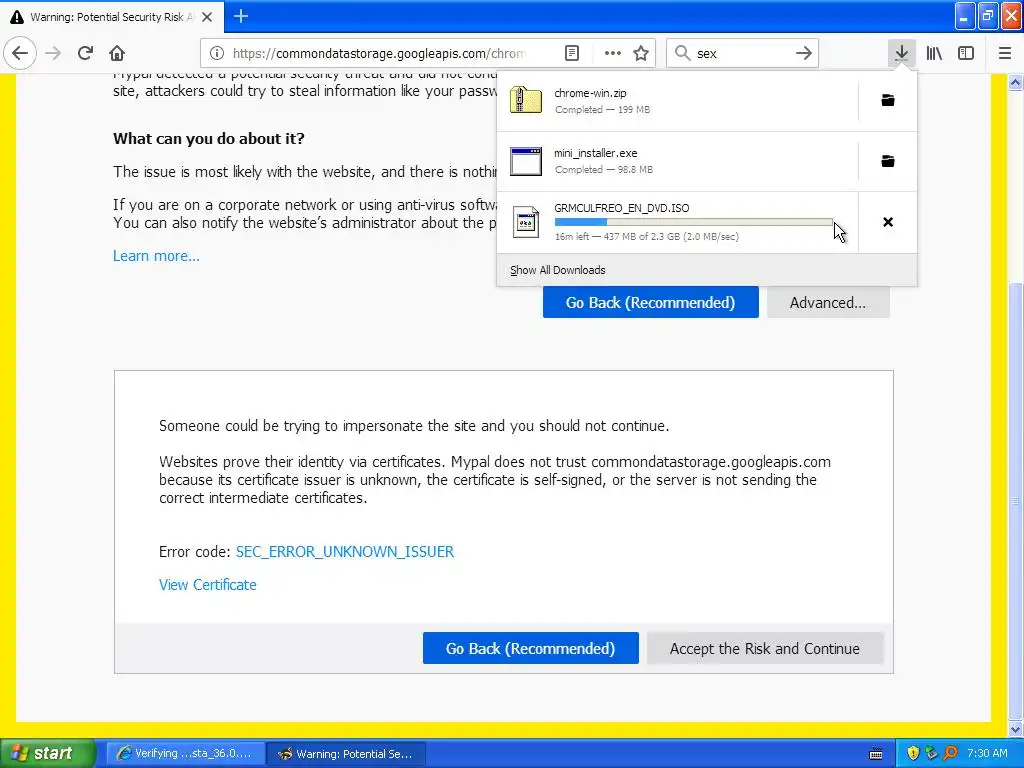Click the vertical scrollbar down arrow
Viewport: 1024px width, 768px height.
(x=1015, y=729)
